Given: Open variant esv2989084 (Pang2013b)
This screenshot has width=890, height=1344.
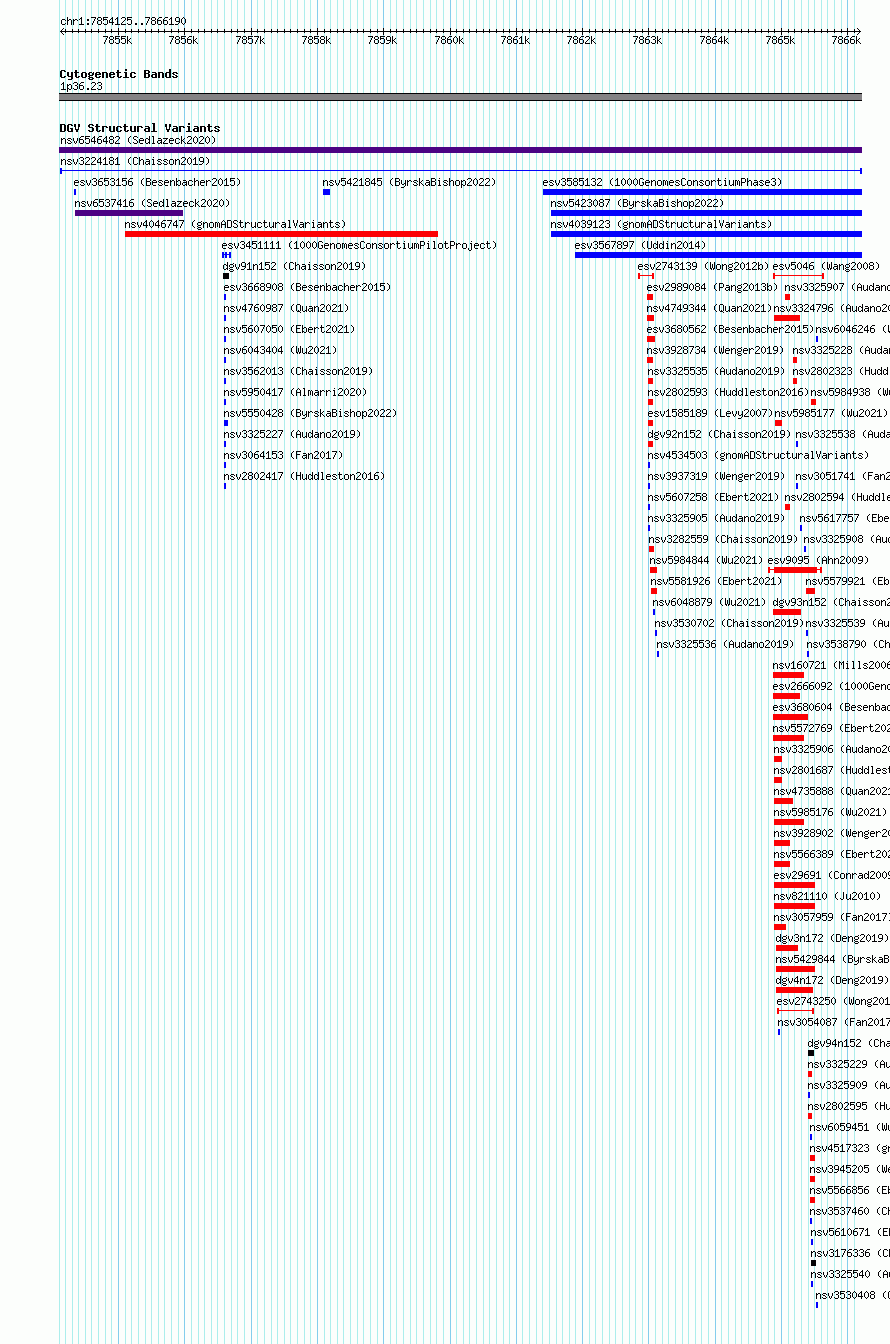Looking at the screenshot, I should [712, 287].
